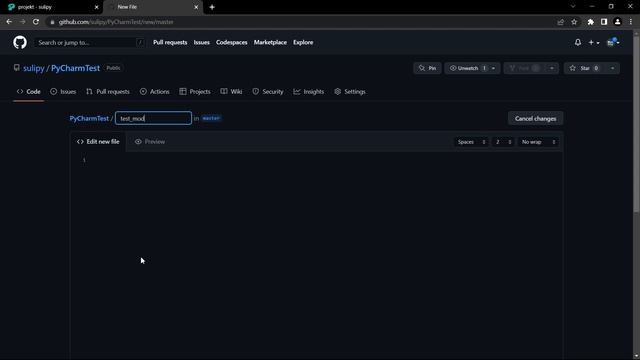Open the user avatar menu
The width and height of the screenshot is (640, 360).
pos(613,42)
